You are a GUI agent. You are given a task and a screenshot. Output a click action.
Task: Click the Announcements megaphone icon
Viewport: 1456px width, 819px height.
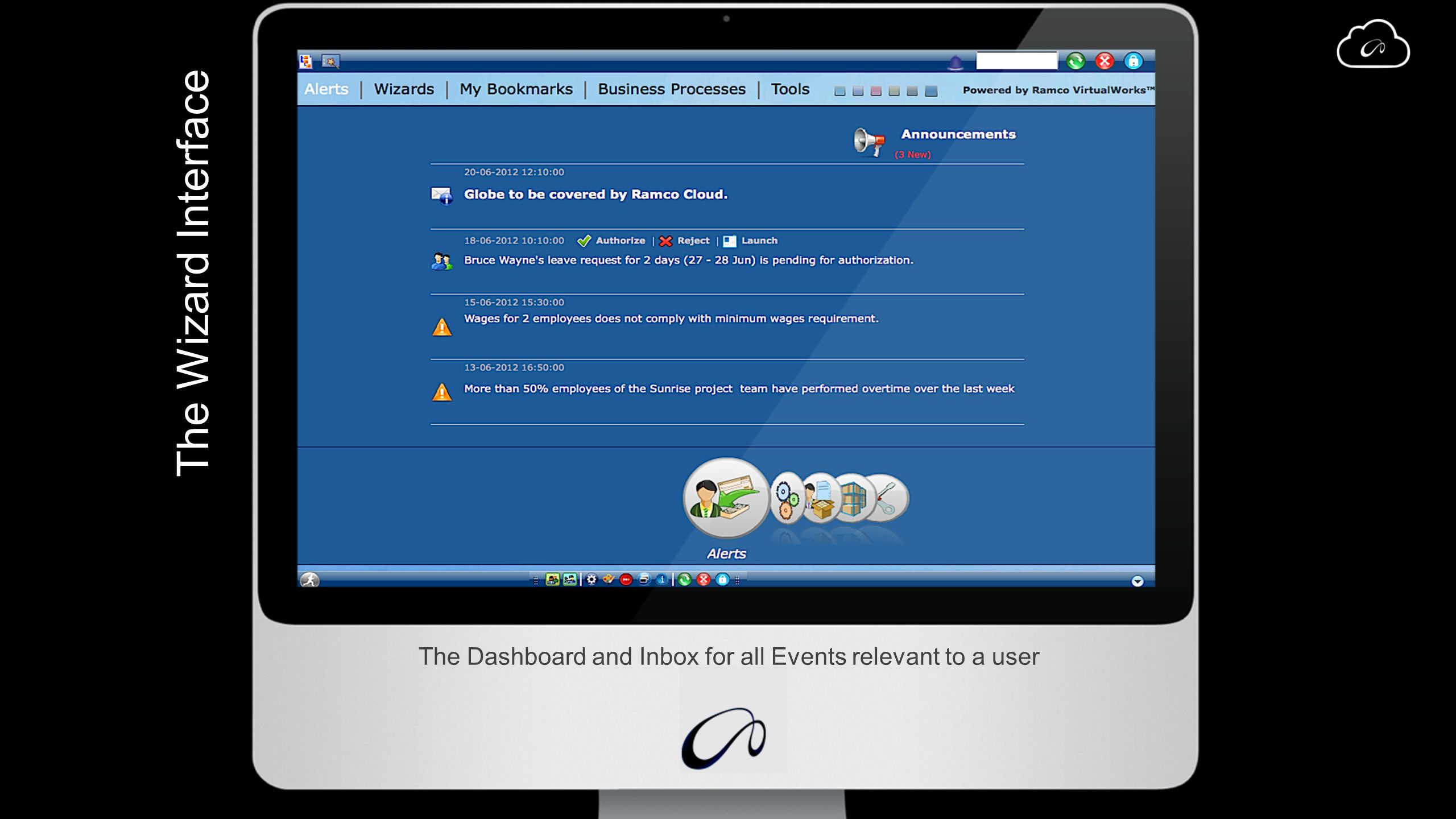(x=869, y=142)
